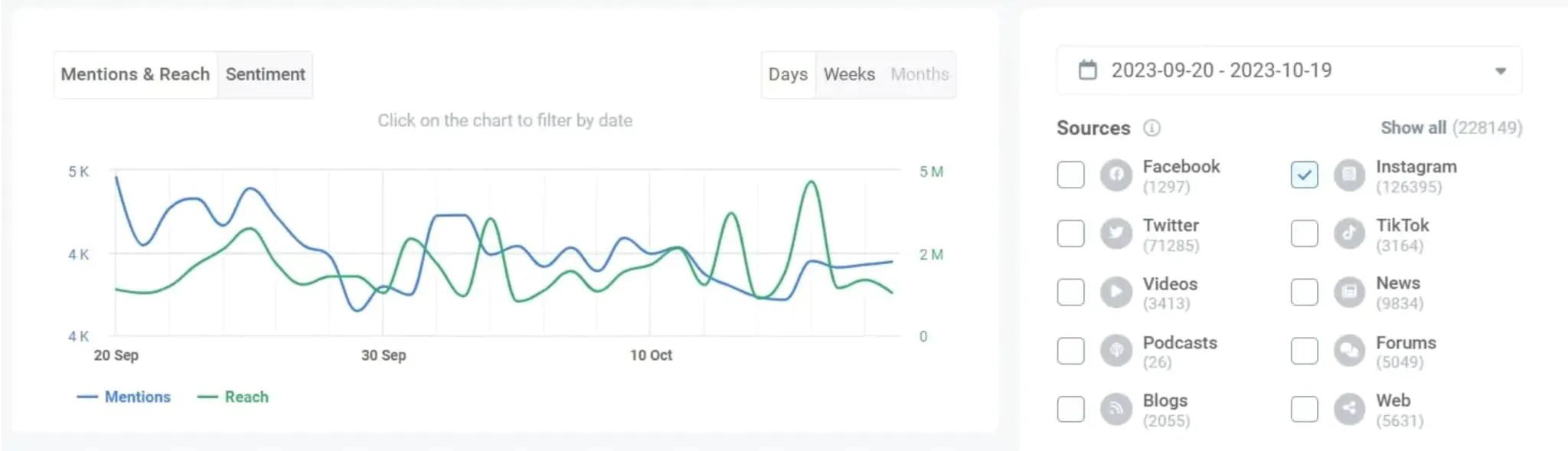Switch to the Mentions & Reach tab
Image resolution: width=1568 pixels, height=451 pixels.
(x=136, y=74)
